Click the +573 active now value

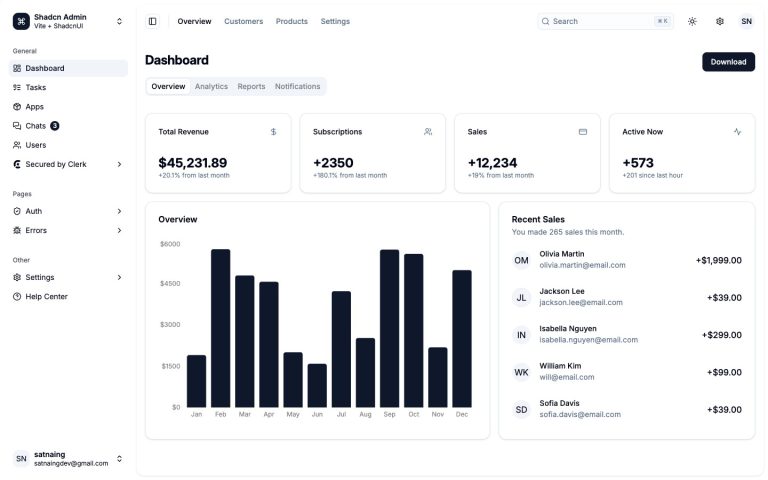click(638, 163)
